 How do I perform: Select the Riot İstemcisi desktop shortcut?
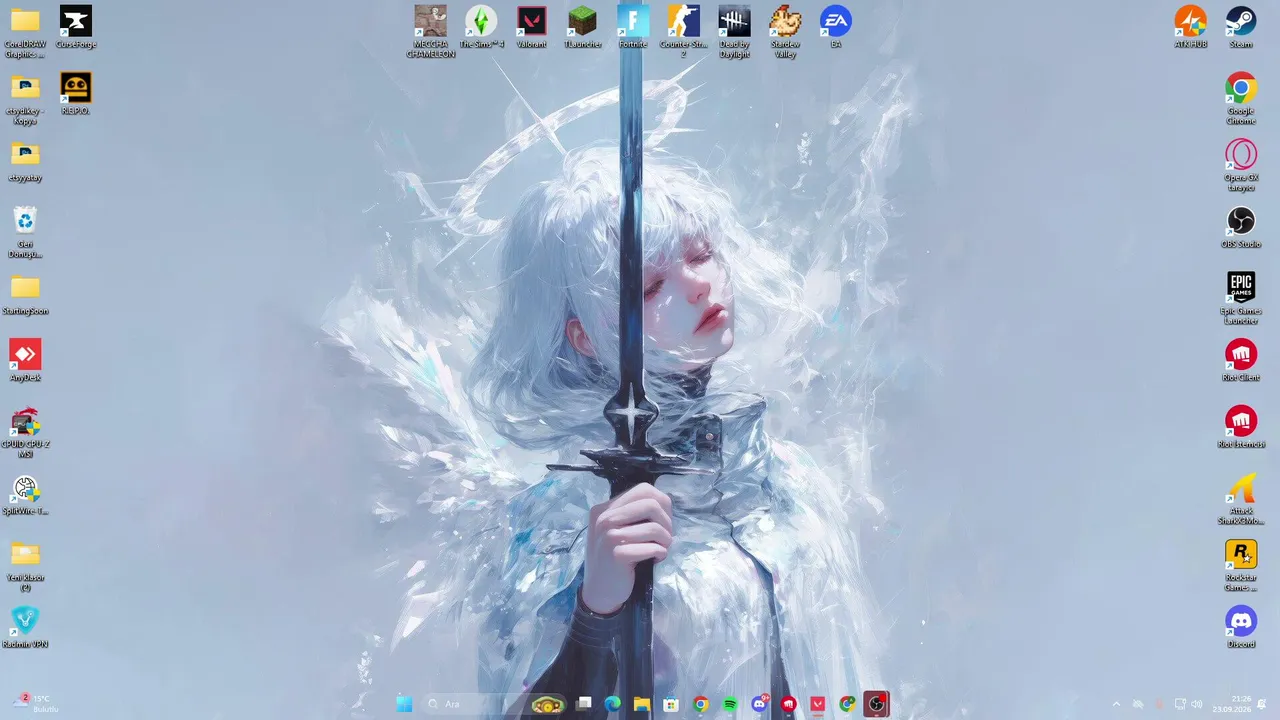[1241, 427]
